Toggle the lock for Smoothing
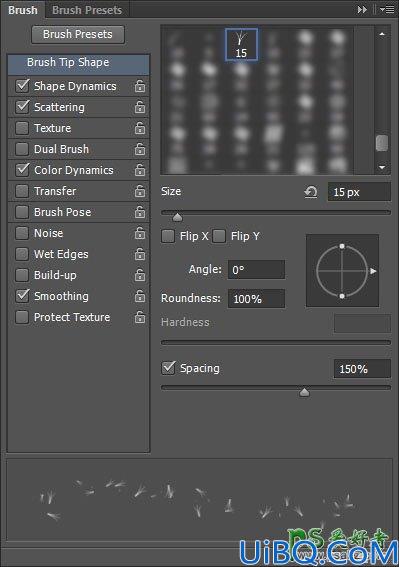This screenshot has height=567, width=399. coord(140,296)
